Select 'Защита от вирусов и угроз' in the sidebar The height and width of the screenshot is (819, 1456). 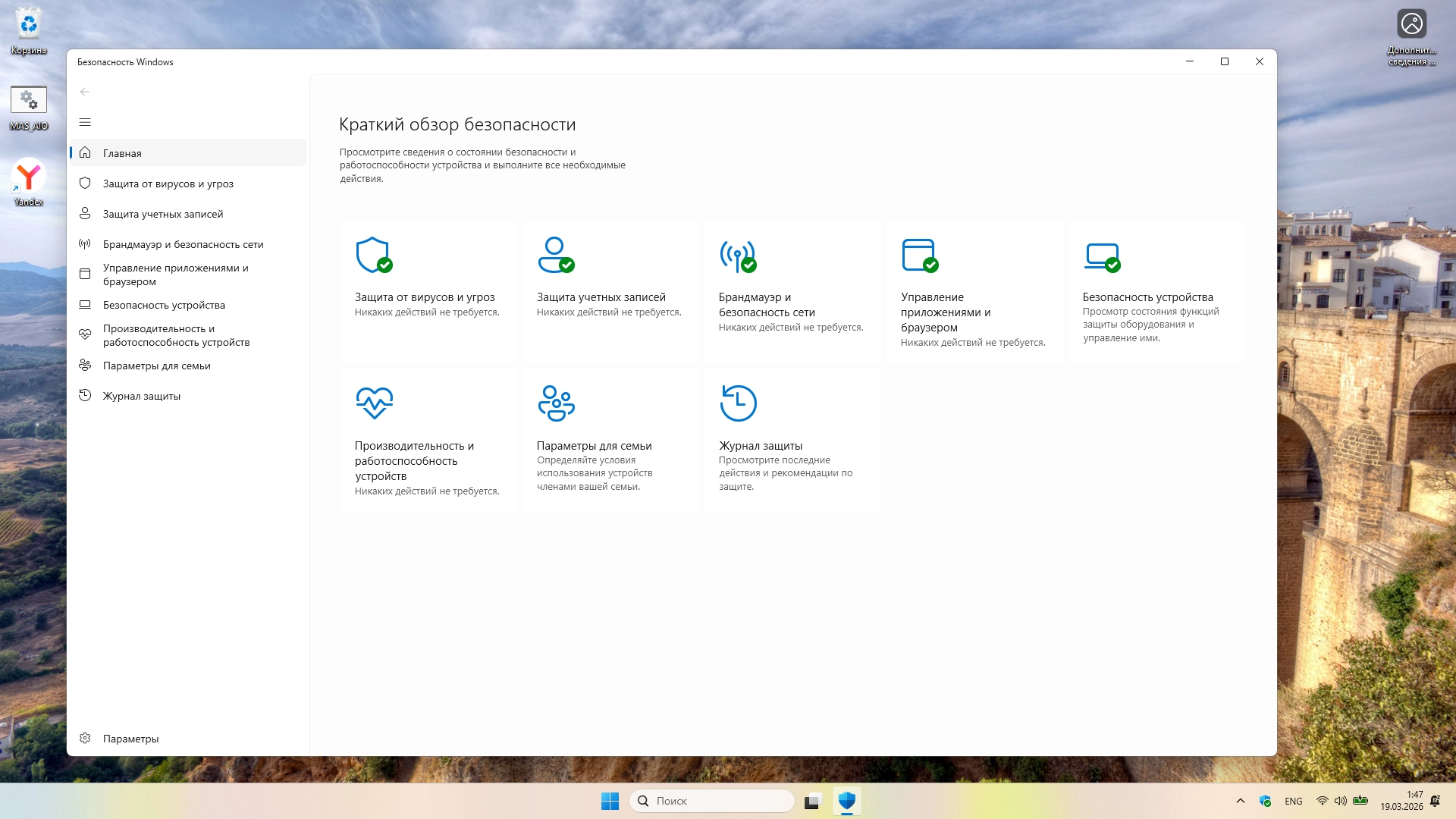(x=168, y=184)
